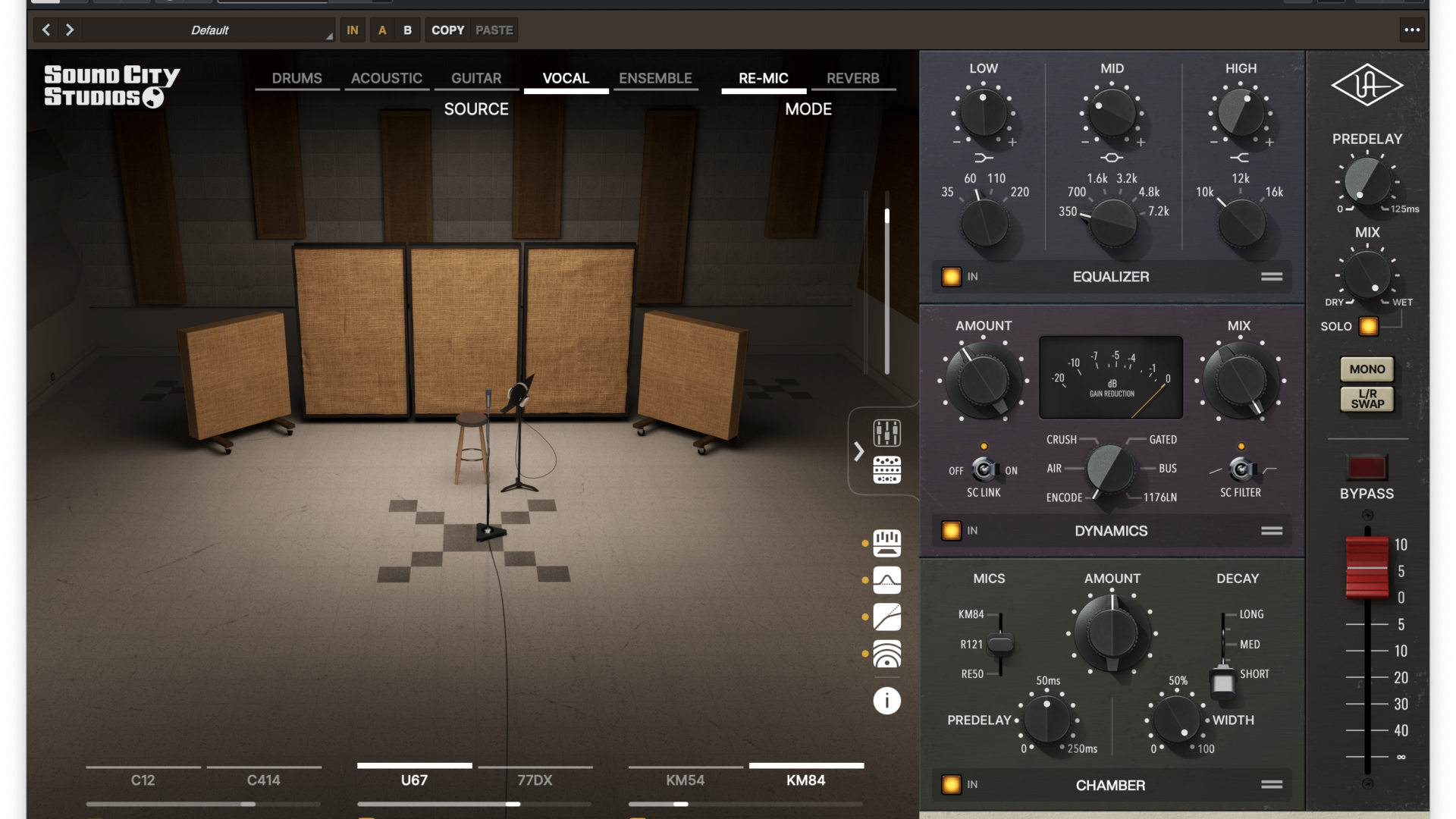Select the GUITAR source tab
1456x819 pixels.
476,78
